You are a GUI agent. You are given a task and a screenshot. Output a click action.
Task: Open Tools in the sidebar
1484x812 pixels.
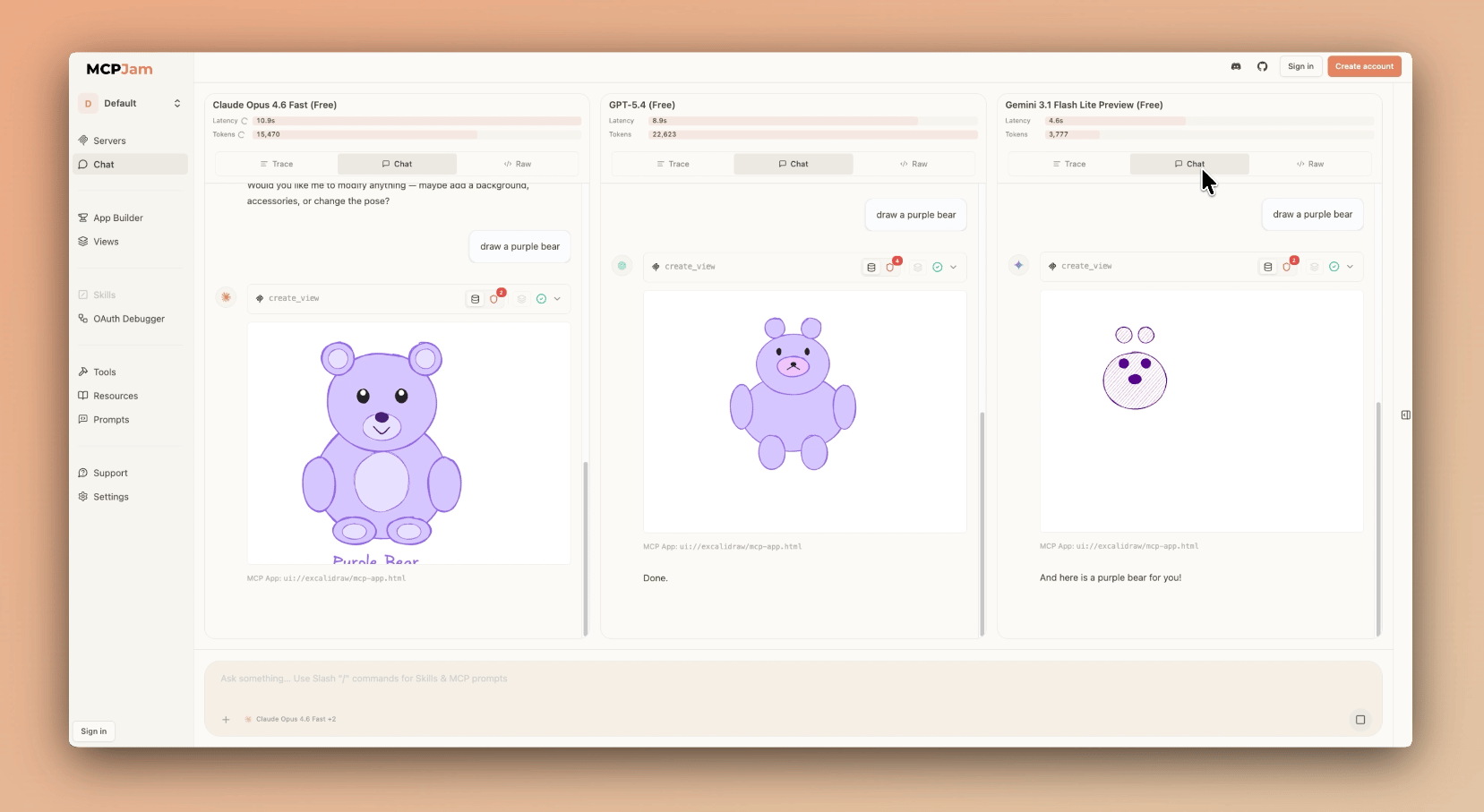[130, 372]
